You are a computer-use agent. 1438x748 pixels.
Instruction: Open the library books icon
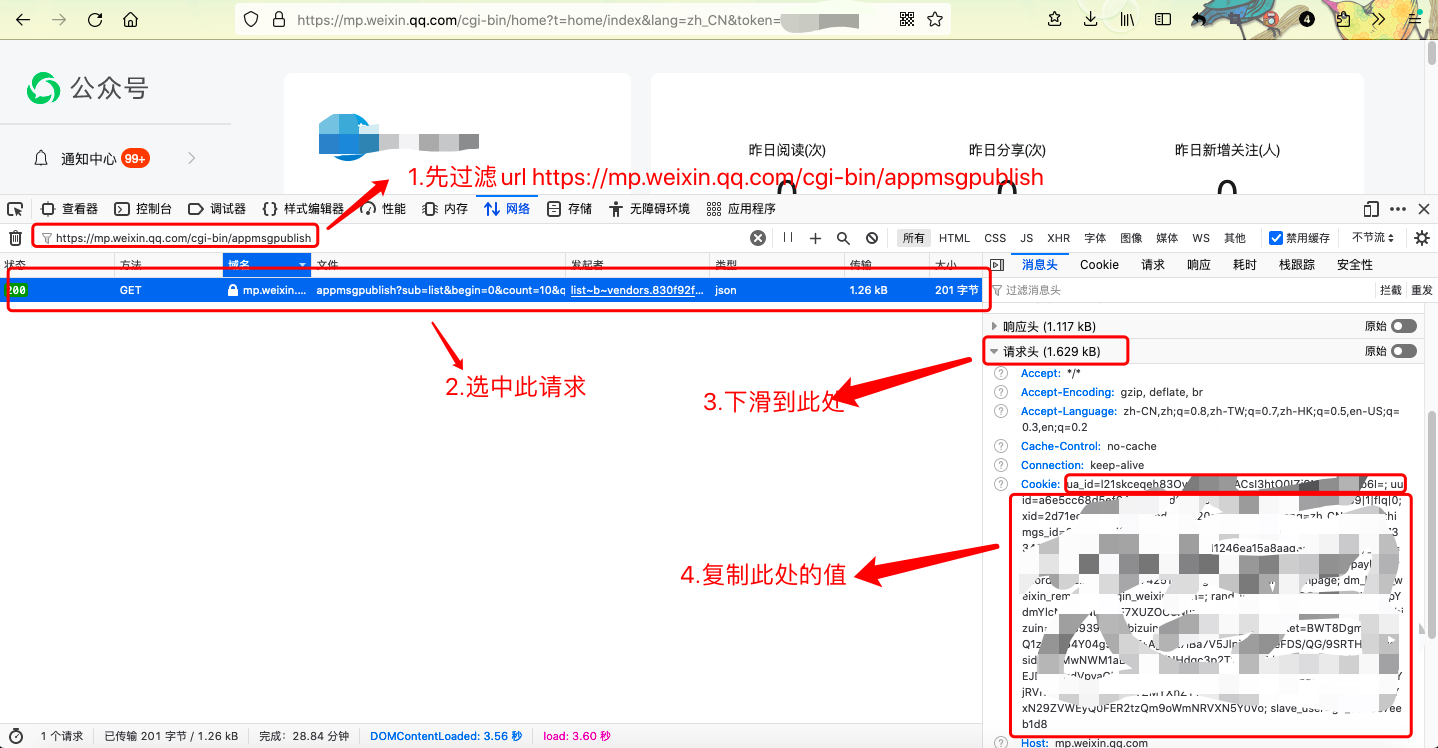tap(1127, 19)
